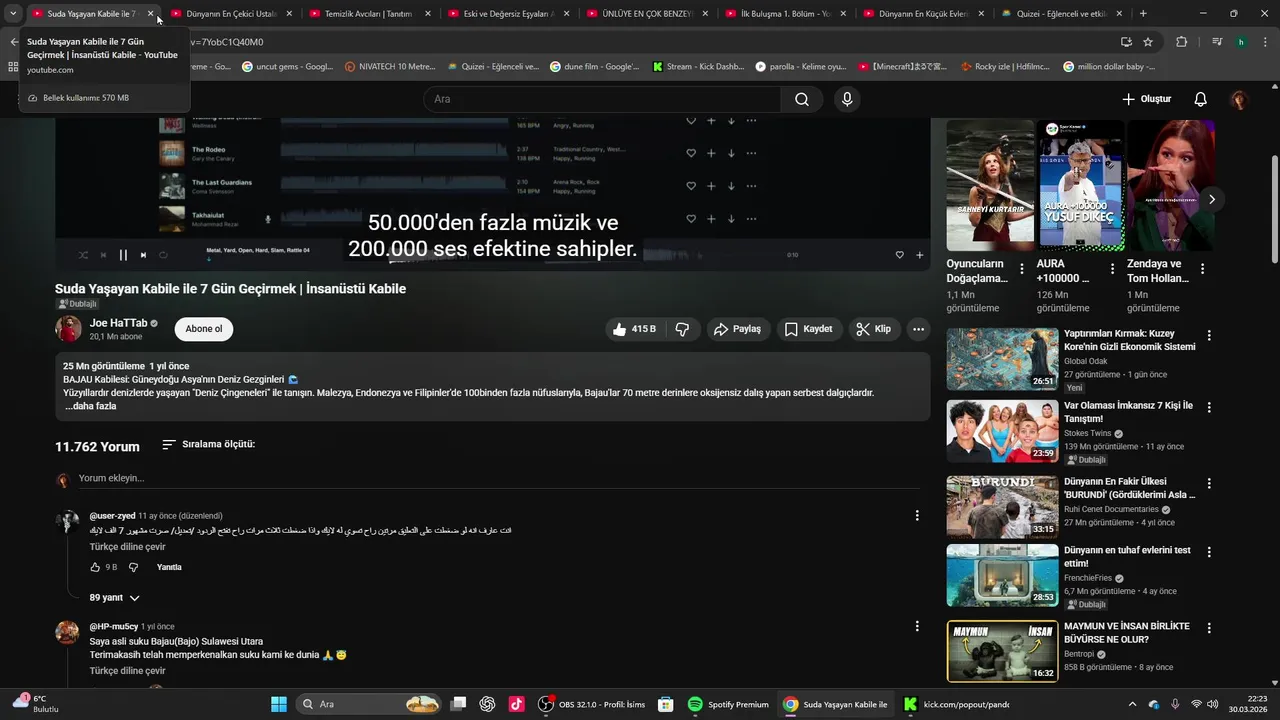
Task: Open options for Zendaya ve Tom Holland short
Action: [1202, 268]
